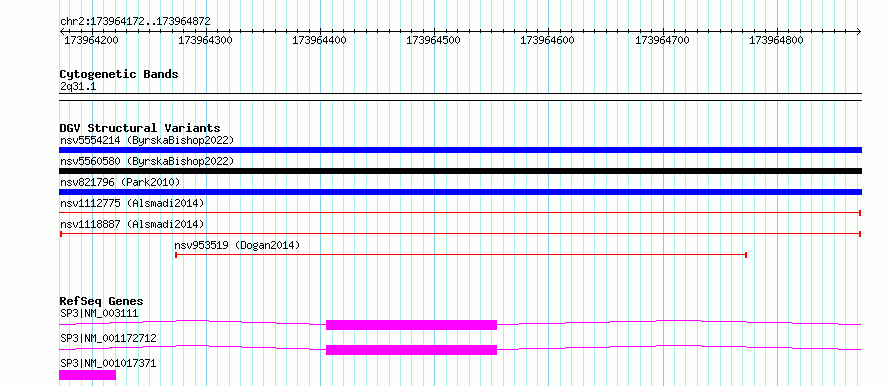Click ruler position 173964700
890x386 pixels.
coord(662,40)
